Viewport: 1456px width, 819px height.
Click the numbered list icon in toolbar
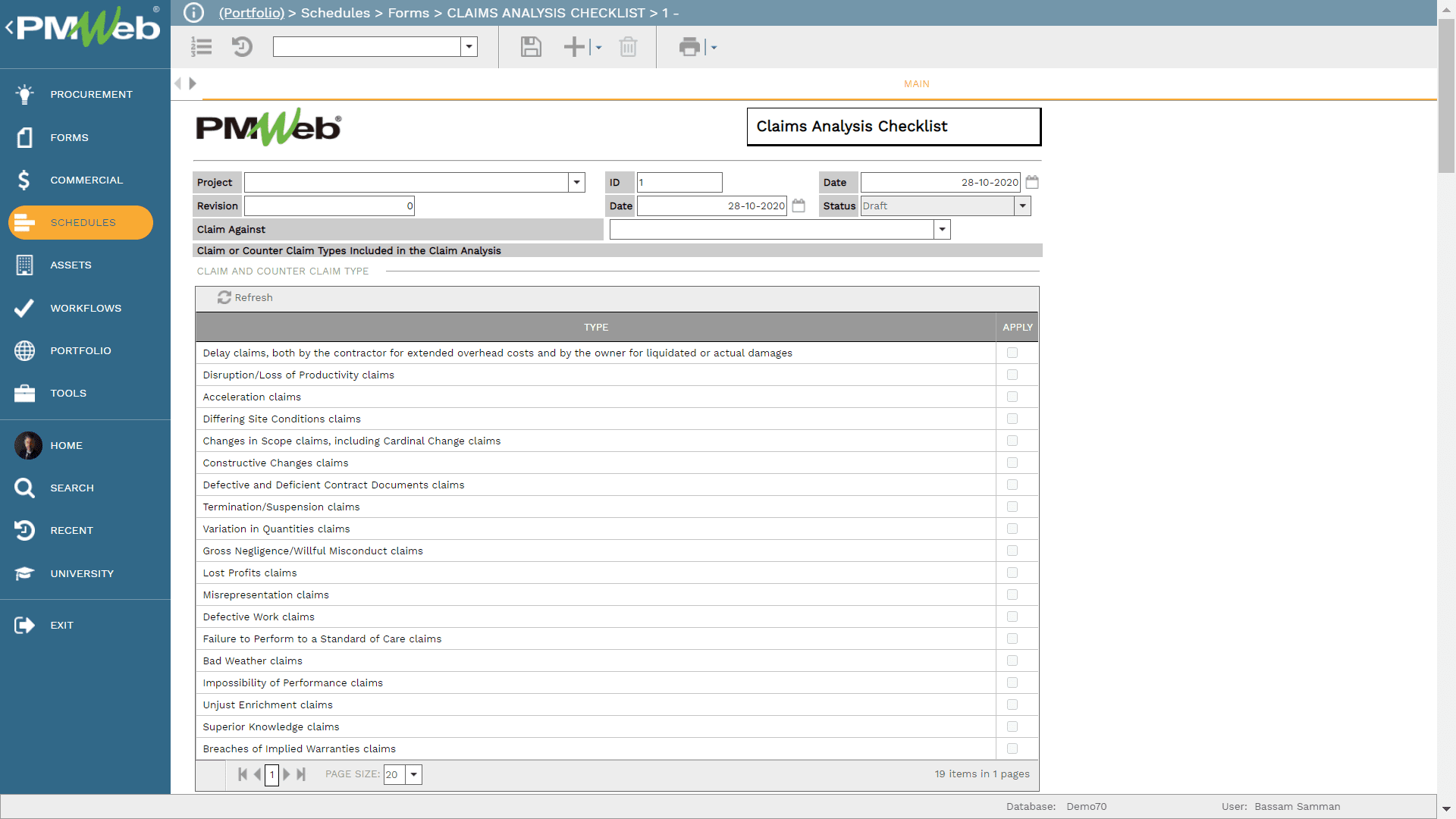pos(202,47)
